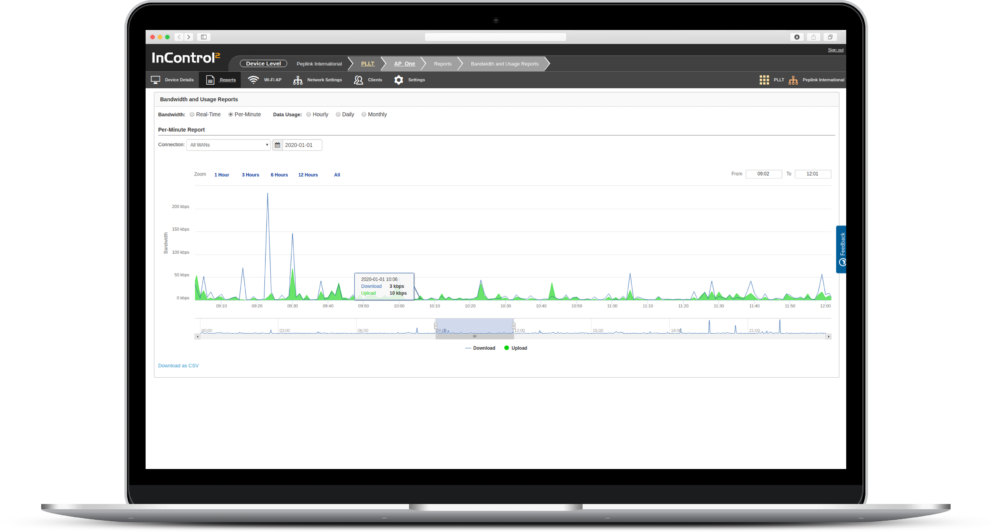Click the calendar icon beside date
Image resolution: width=992 pixels, height=532 pixels.
277,145
